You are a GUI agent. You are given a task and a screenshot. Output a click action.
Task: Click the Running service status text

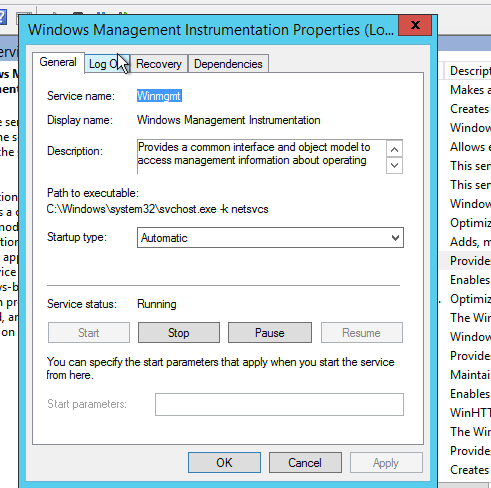click(x=157, y=304)
